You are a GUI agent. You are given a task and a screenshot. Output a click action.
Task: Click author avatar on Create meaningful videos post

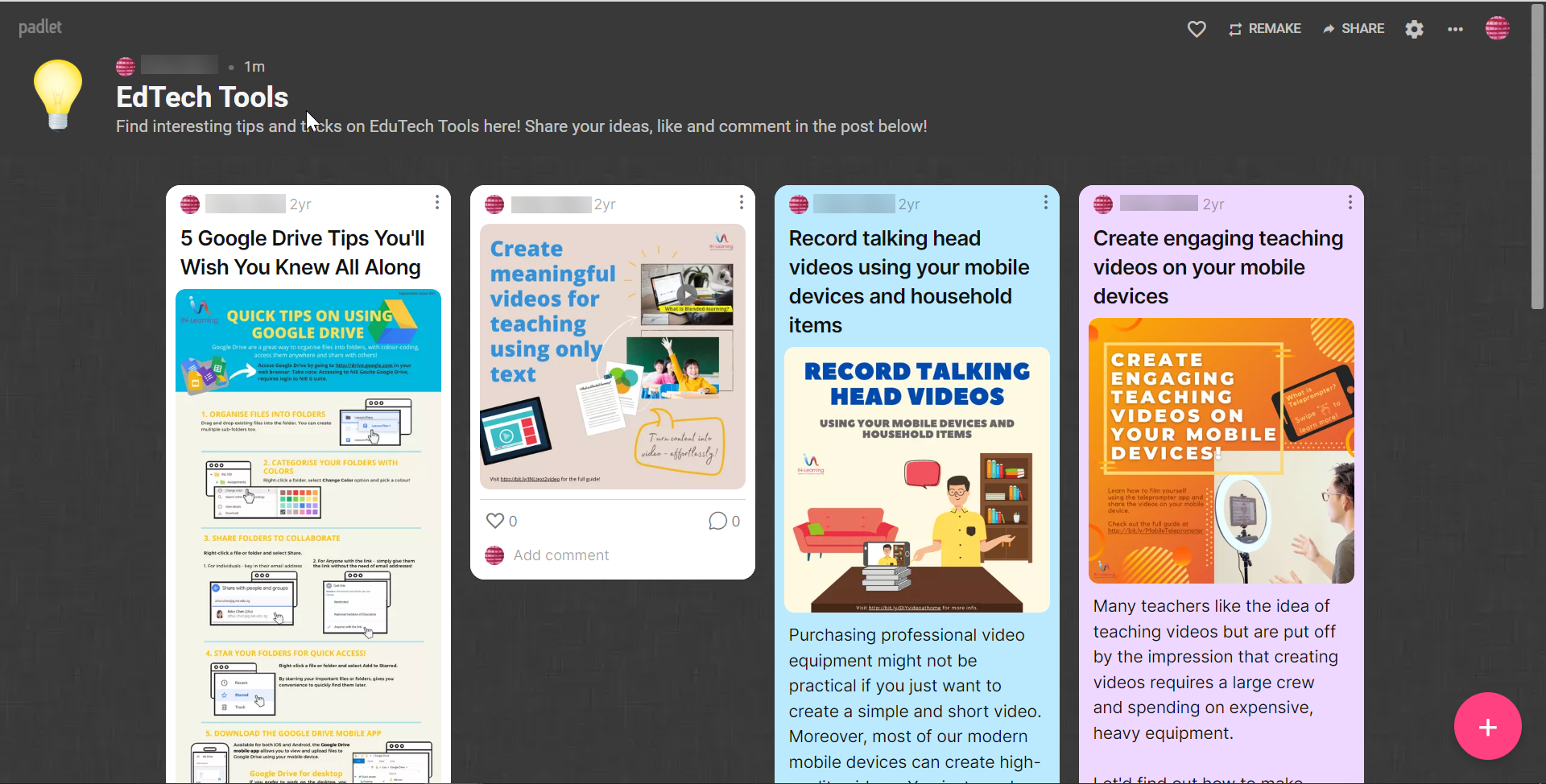click(494, 204)
